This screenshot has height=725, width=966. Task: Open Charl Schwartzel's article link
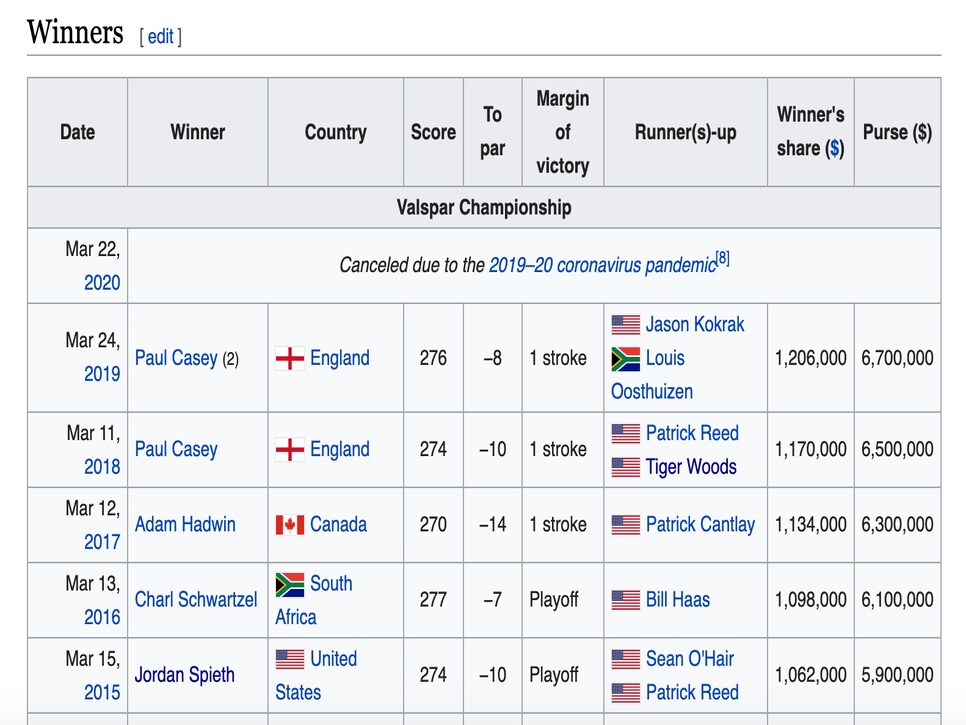[196, 600]
